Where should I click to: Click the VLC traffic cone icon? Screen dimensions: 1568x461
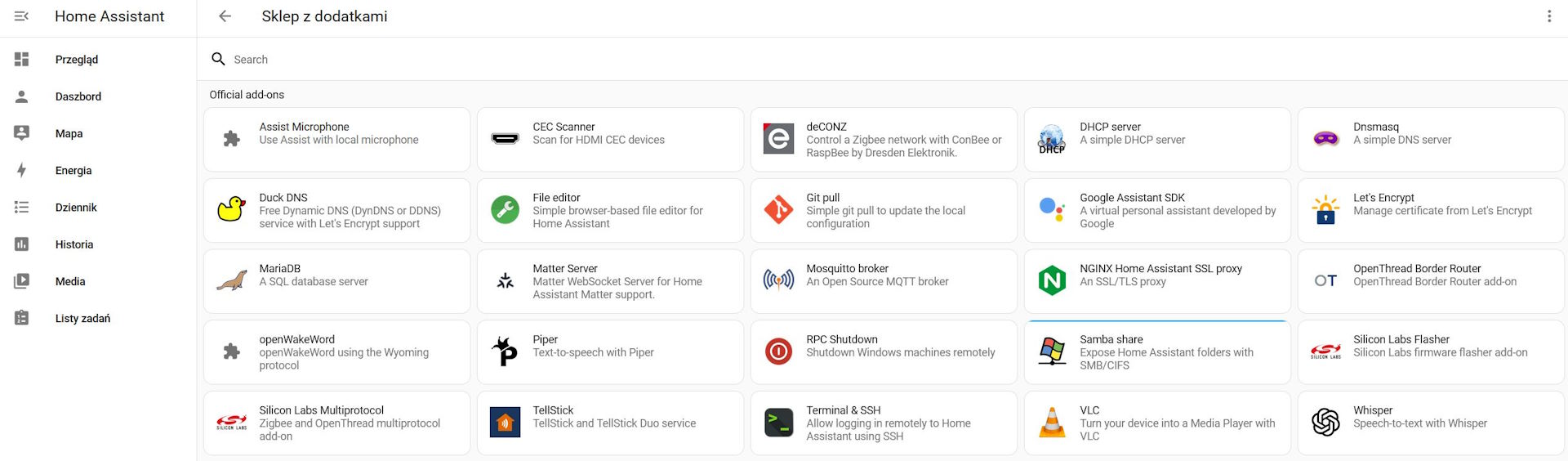tap(1052, 423)
